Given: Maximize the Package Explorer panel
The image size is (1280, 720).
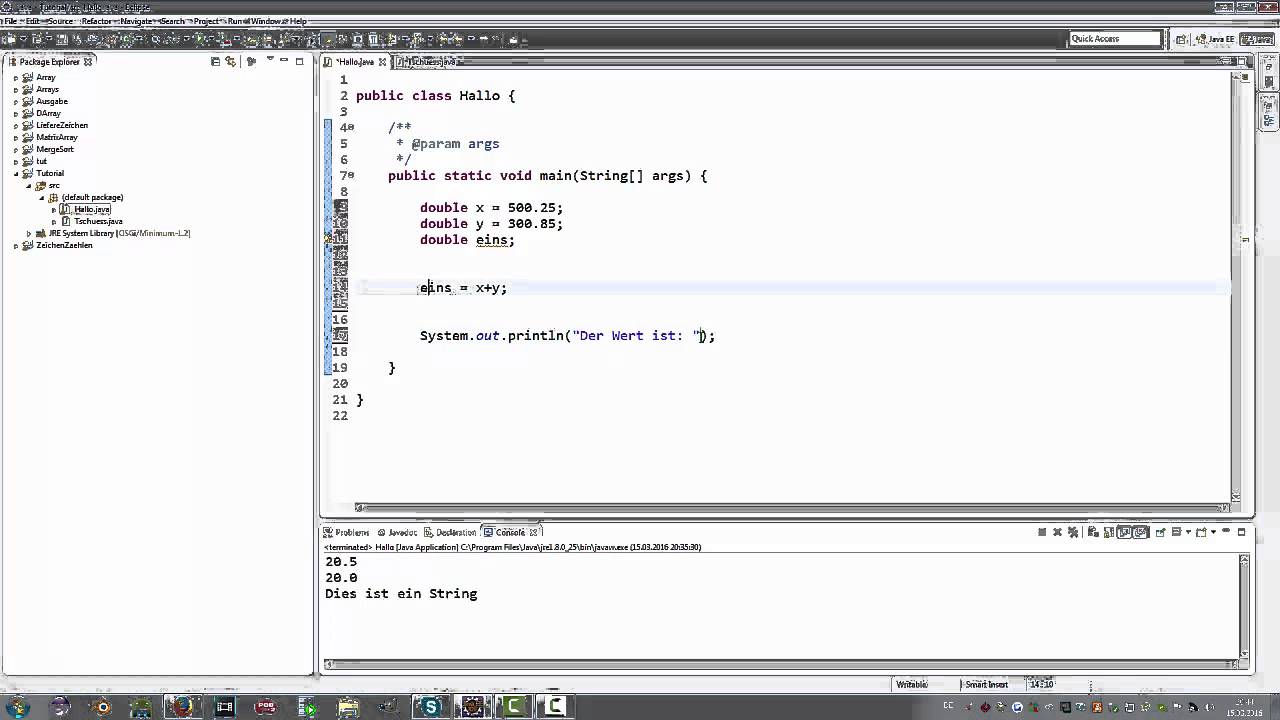Looking at the screenshot, I should (x=299, y=61).
